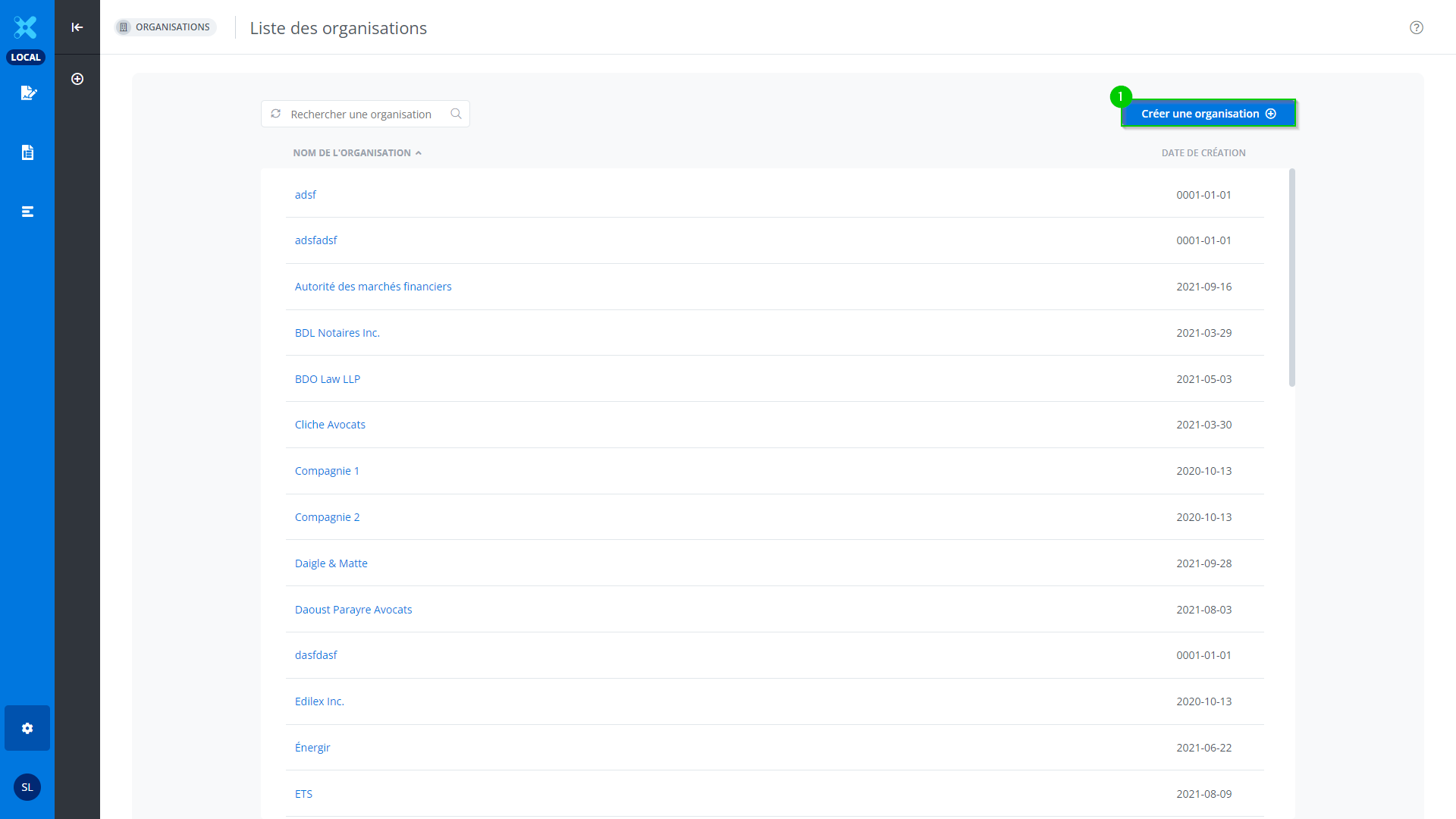Open the help question mark icon

1416,27
